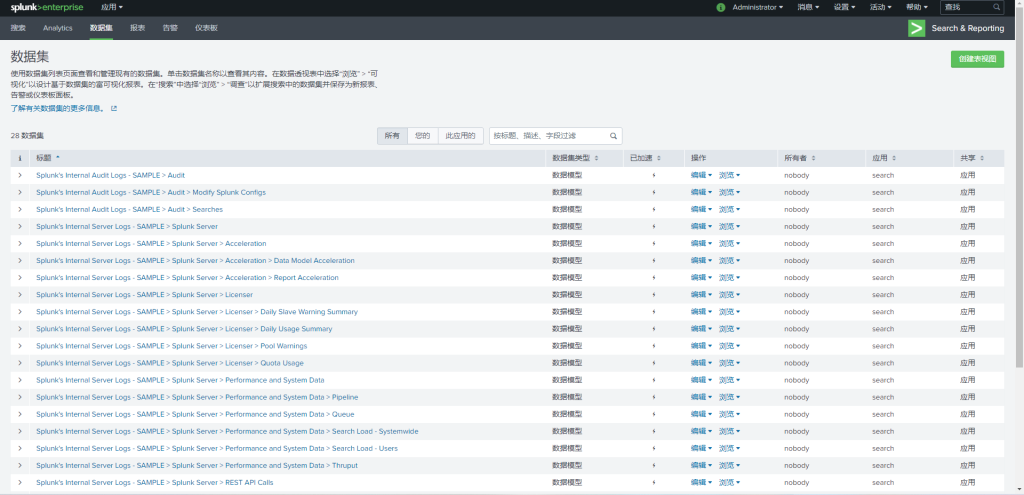Select the 您的 filter toggle
Image resolution: width=1024 pixels, height=495 pixels.
[x=423, y=136]
